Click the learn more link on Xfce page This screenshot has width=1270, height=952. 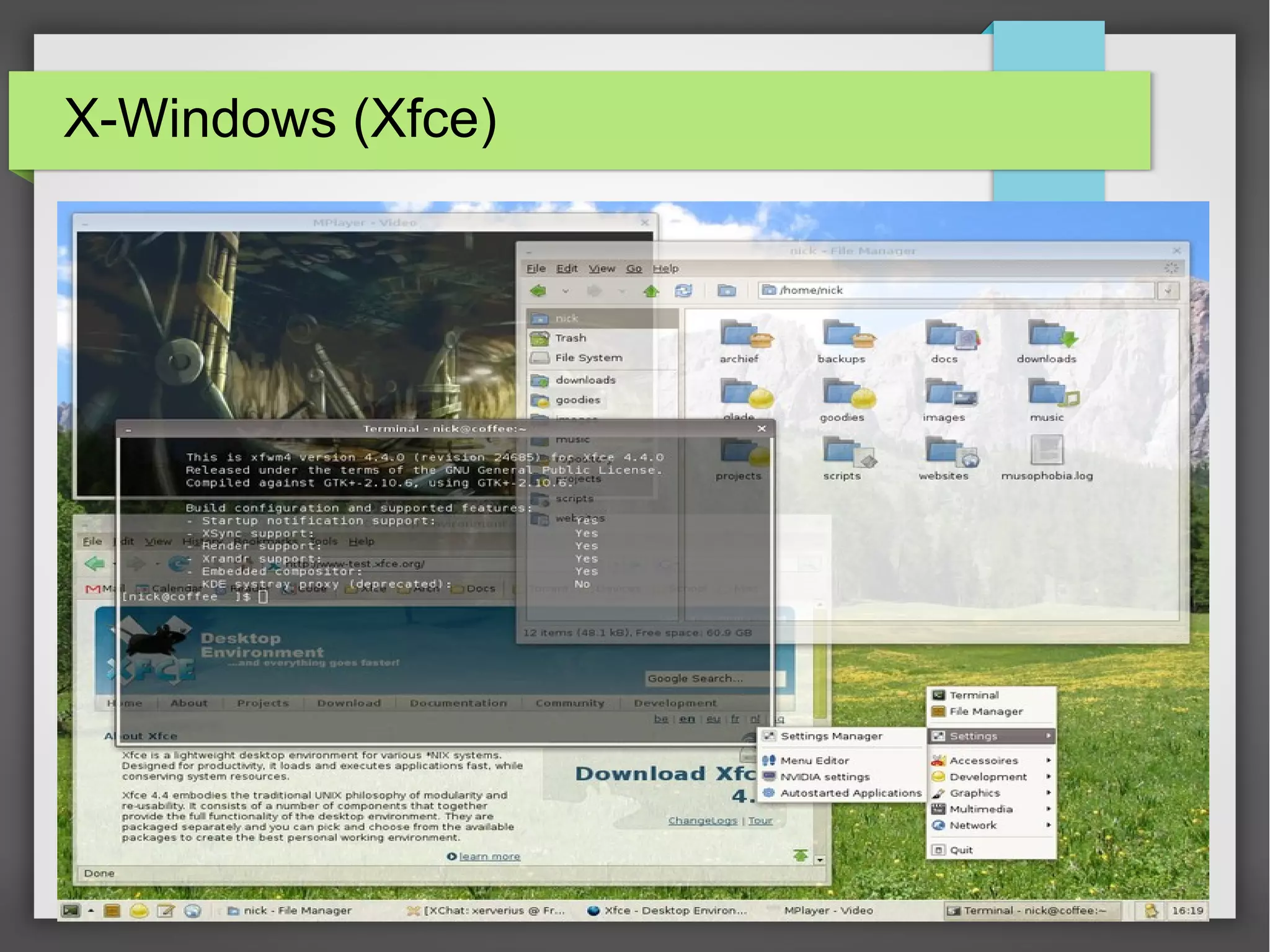[x=489, y=856]
